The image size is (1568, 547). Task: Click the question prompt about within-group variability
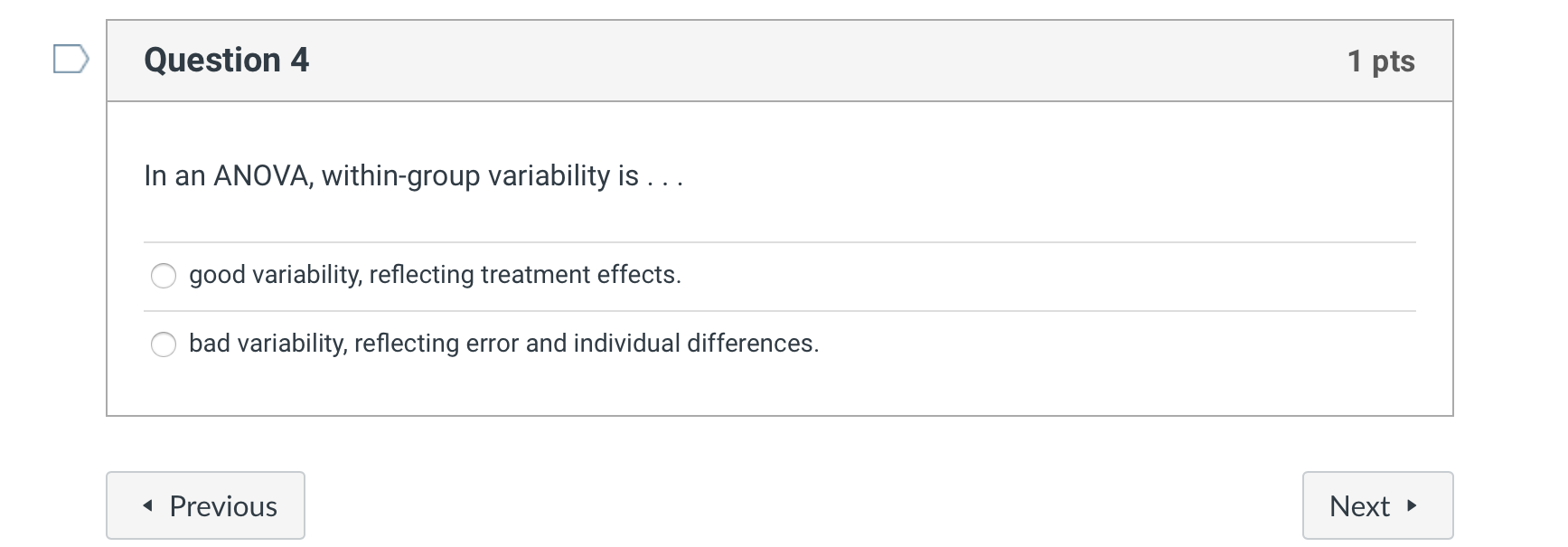pos(413,175)
